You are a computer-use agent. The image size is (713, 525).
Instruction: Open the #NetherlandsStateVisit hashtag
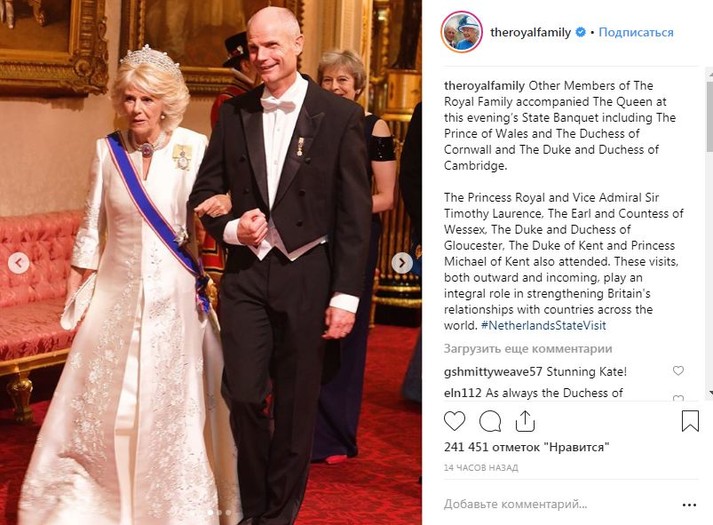[x=543, y=325]
